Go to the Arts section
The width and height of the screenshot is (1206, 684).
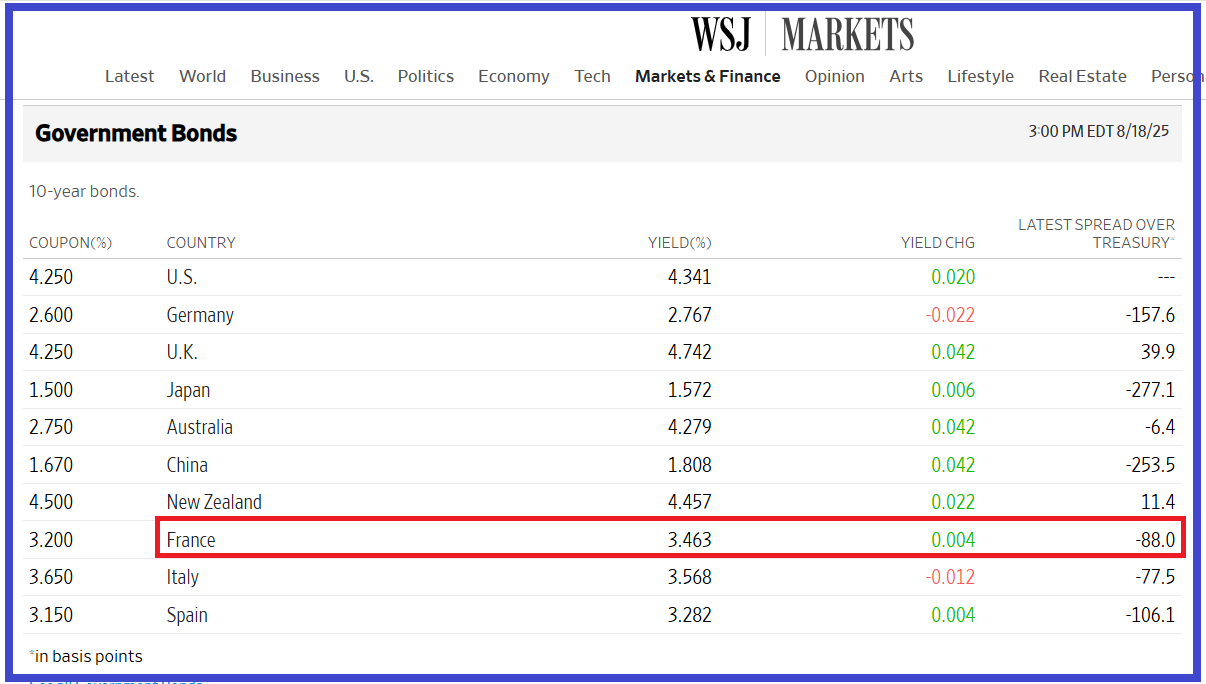(x=906, y=76)
